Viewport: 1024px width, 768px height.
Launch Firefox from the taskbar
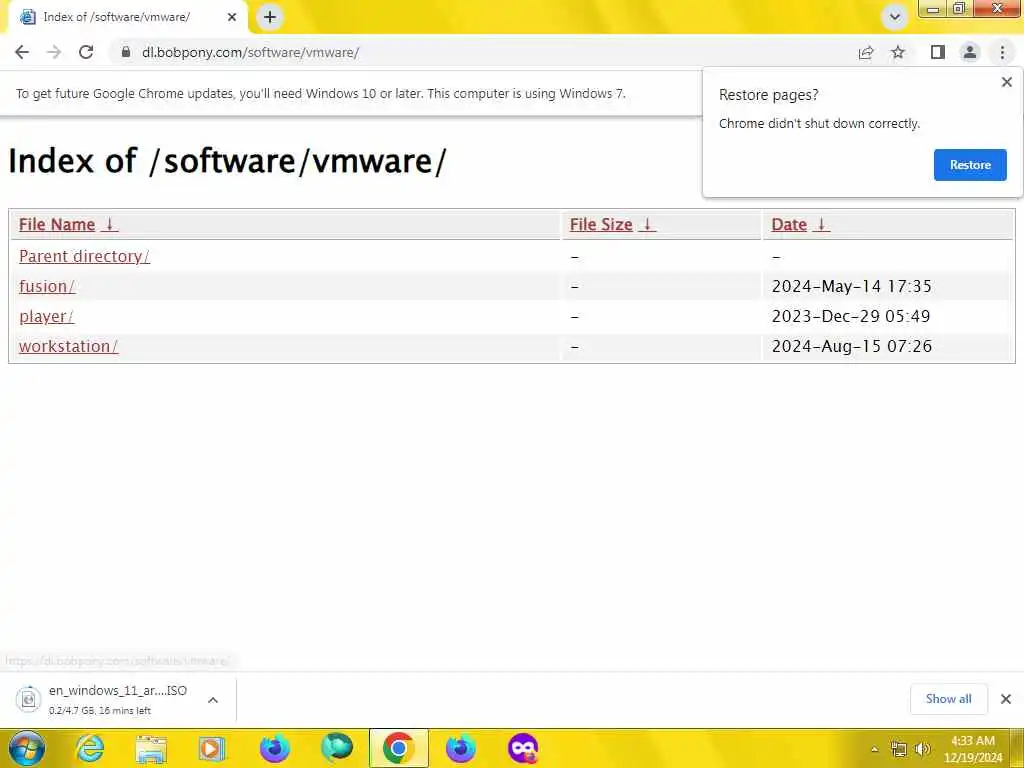coord(274,748)
